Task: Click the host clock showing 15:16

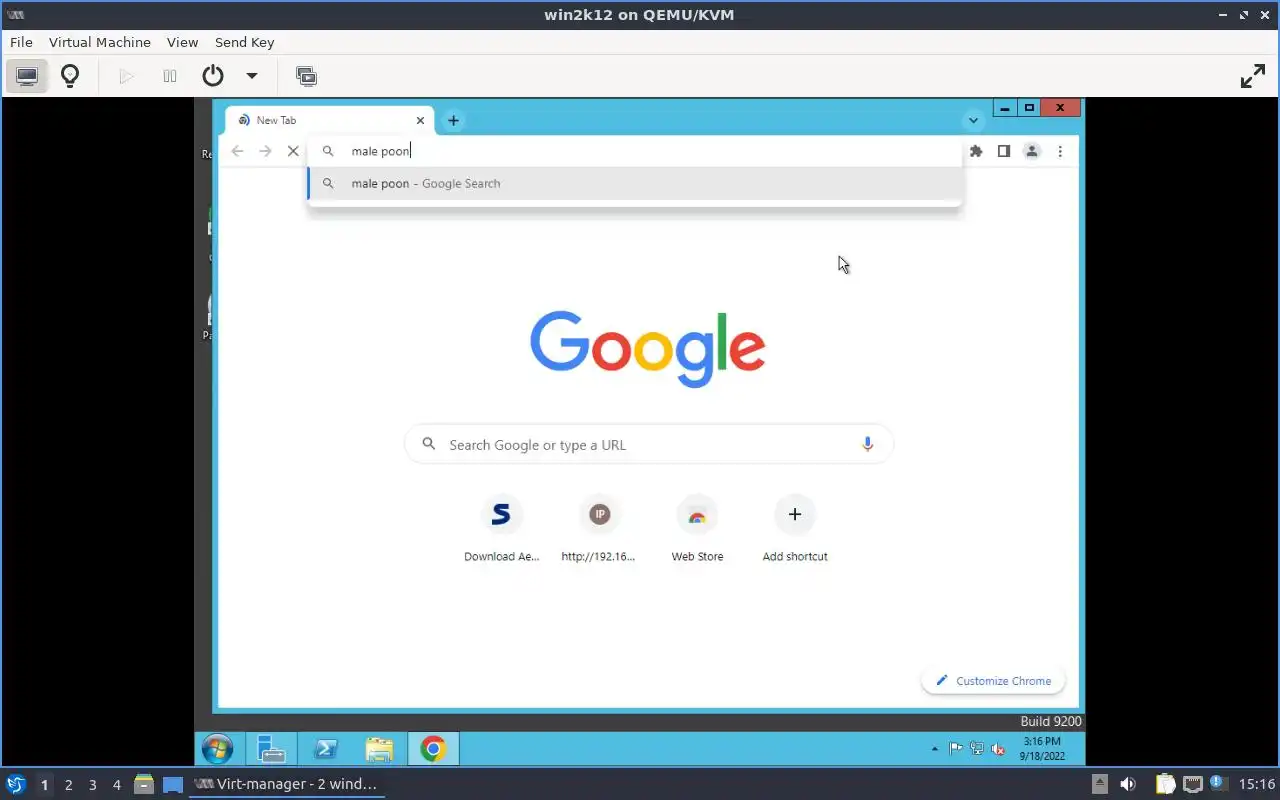Action: (x=1256, y=784)
